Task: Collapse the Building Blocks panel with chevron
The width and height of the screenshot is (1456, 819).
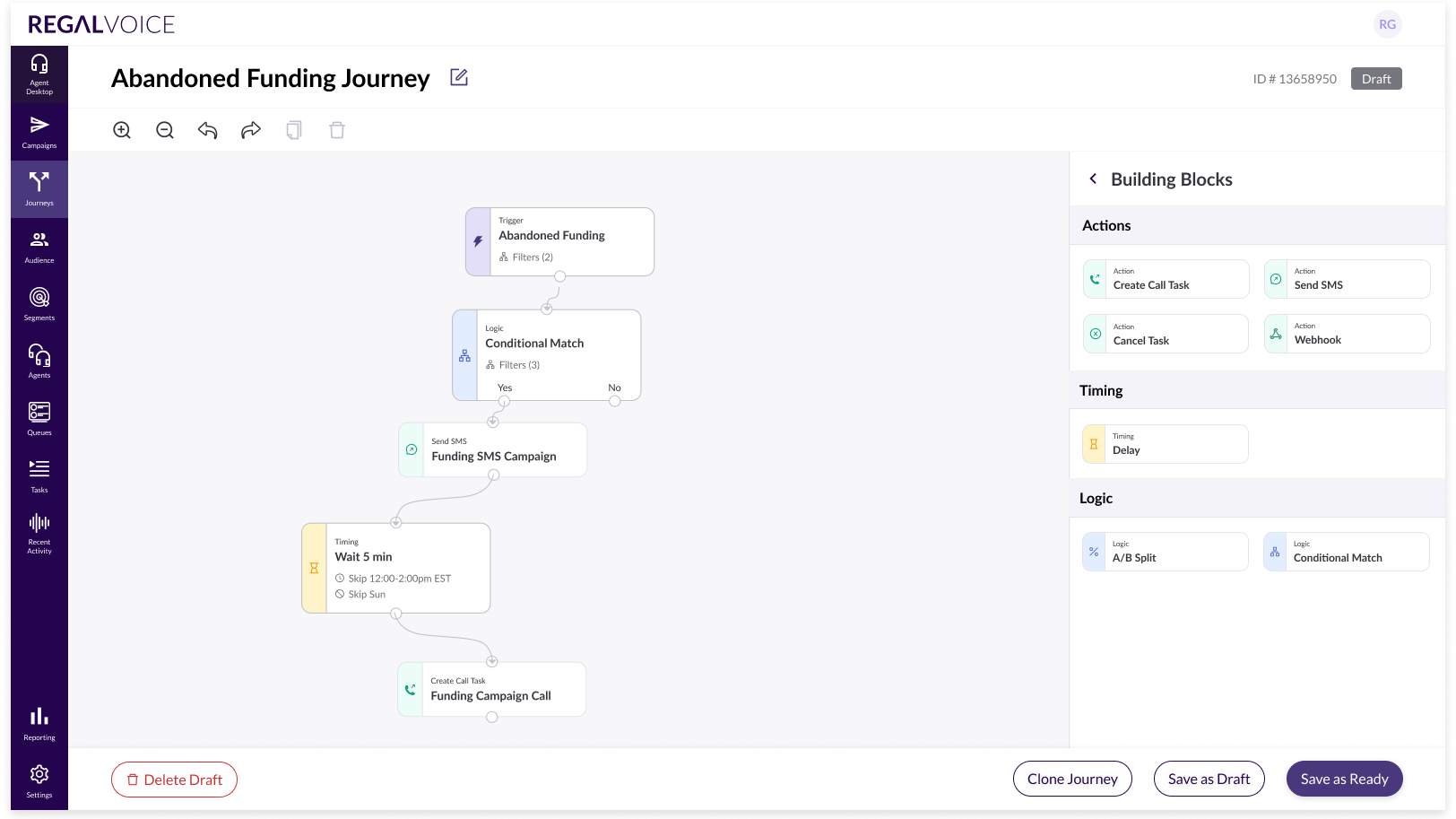Action: (x=1093, y=179)
